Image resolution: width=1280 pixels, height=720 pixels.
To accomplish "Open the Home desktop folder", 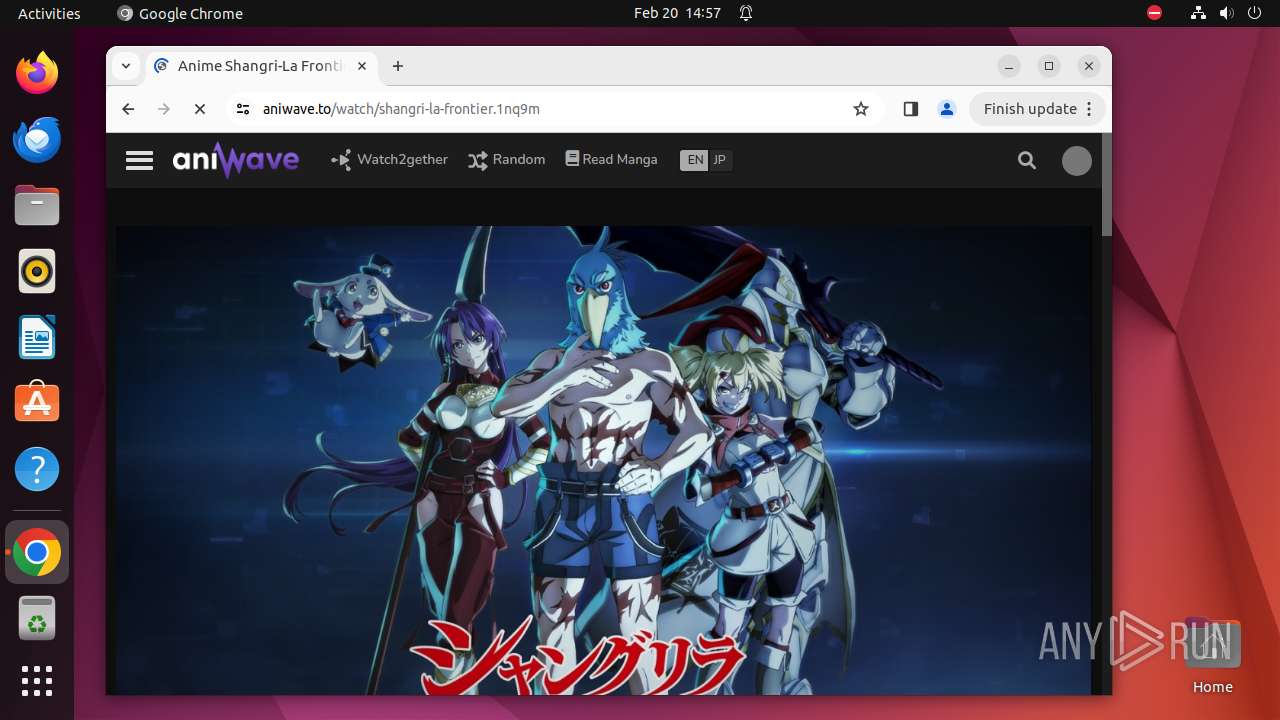I will click(1212, 656).
